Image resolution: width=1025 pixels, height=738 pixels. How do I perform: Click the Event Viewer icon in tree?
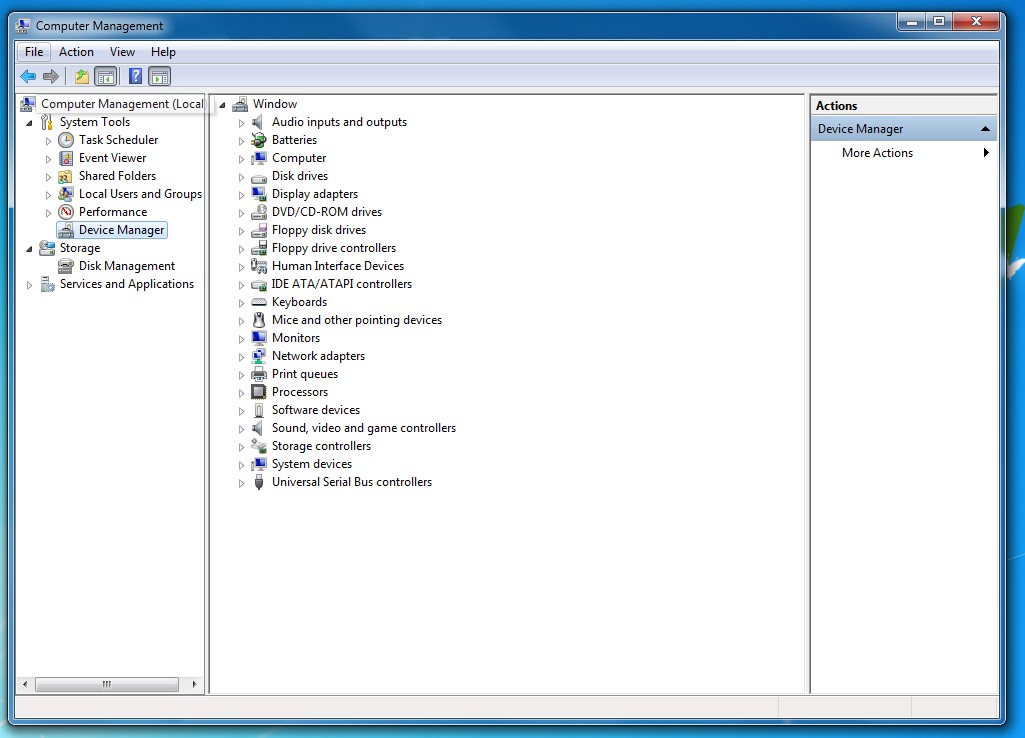(x=66, y=158)
